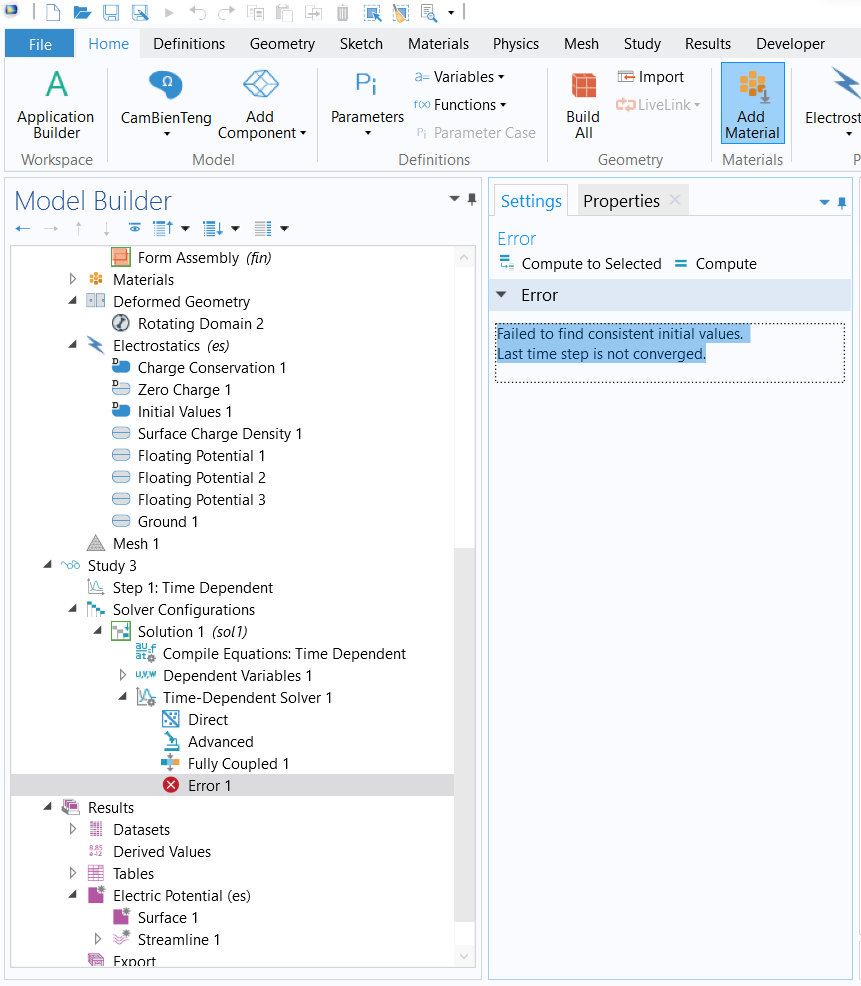Open the Settings window options dropdown arrow
The image size is (861, 986).
coord(824,202)
